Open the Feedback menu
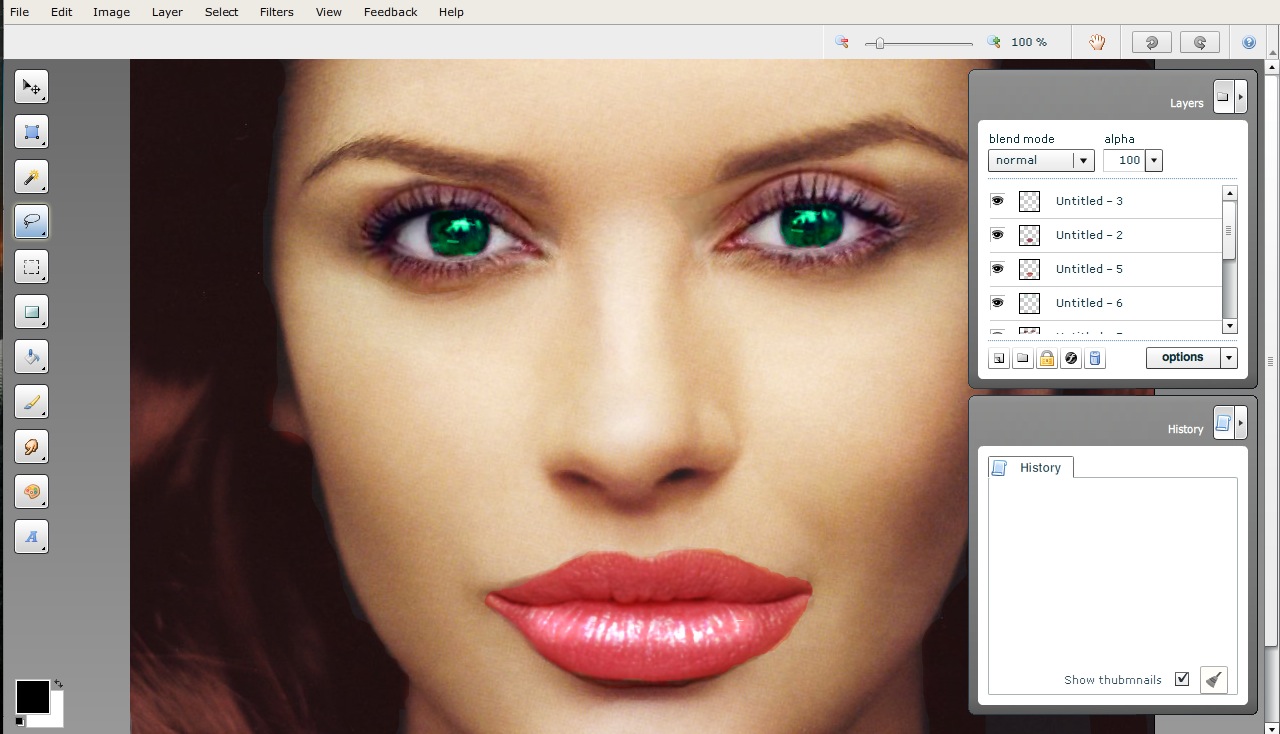The image size is (1280, 734). 390,12
